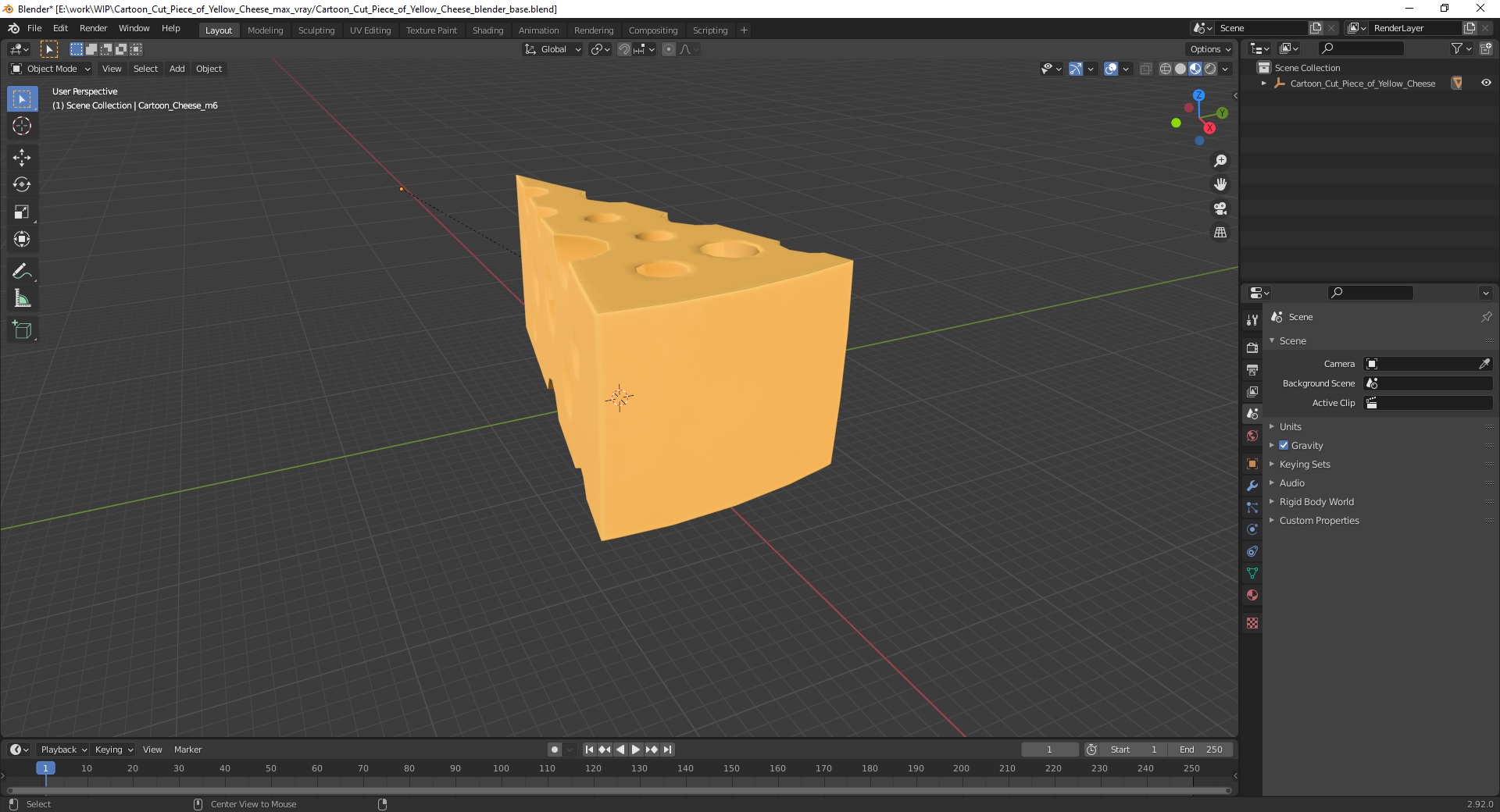The height and width of the screenshot is (812, 1500).
Task: Enable the Gravity checkbox
Action: click(1284, 445)
